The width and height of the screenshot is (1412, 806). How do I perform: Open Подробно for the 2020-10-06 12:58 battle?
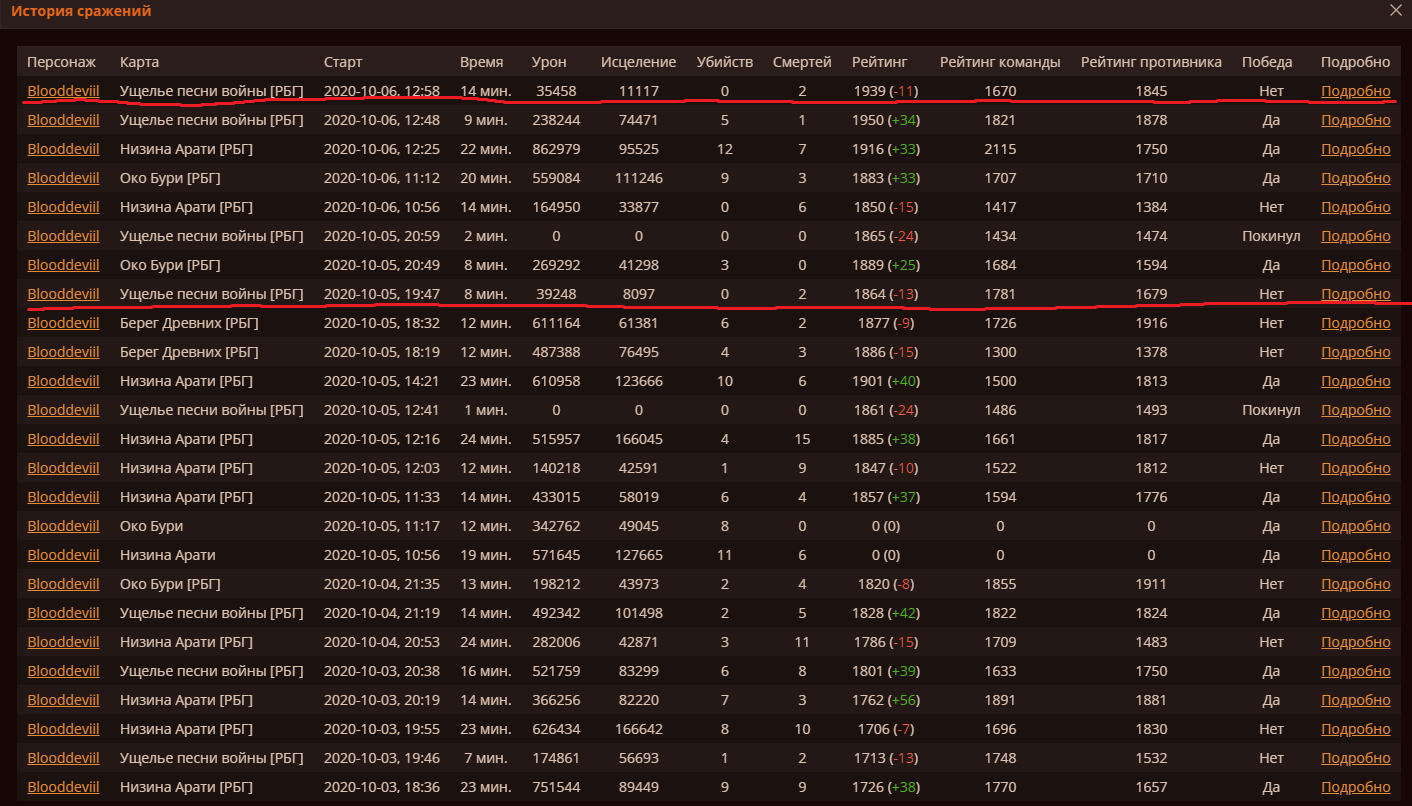click(1355, 91)
